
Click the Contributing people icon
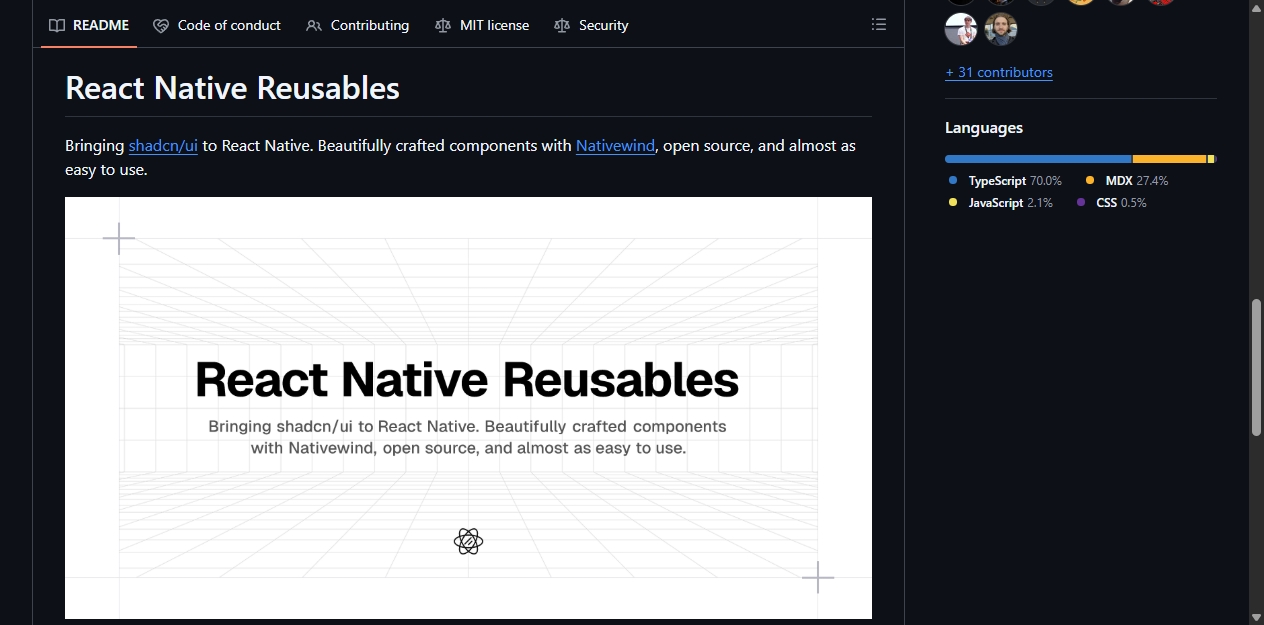(314, 25)
